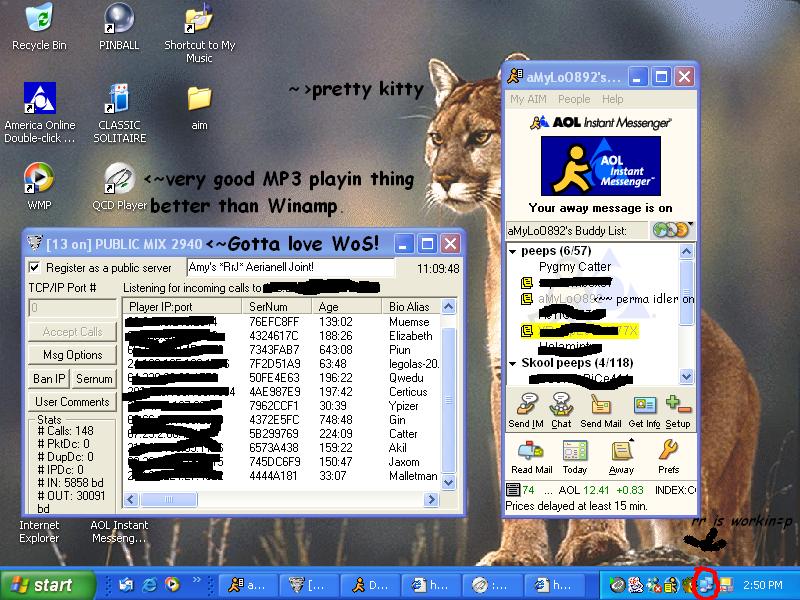The image size is (800, 600).
Task: Switch to the 'D...' AIM taskbar button
Action: [370, 585]
